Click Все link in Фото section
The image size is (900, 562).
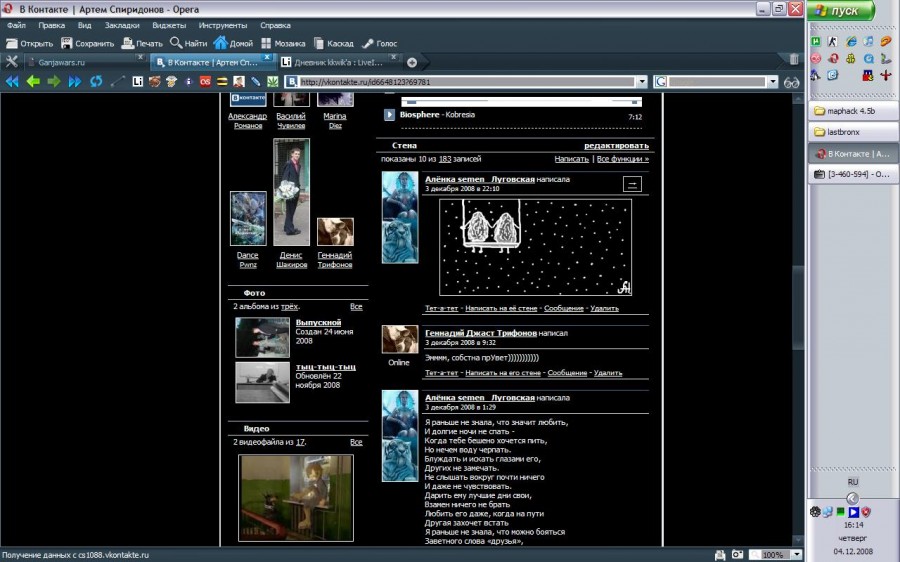click(356, 307)
